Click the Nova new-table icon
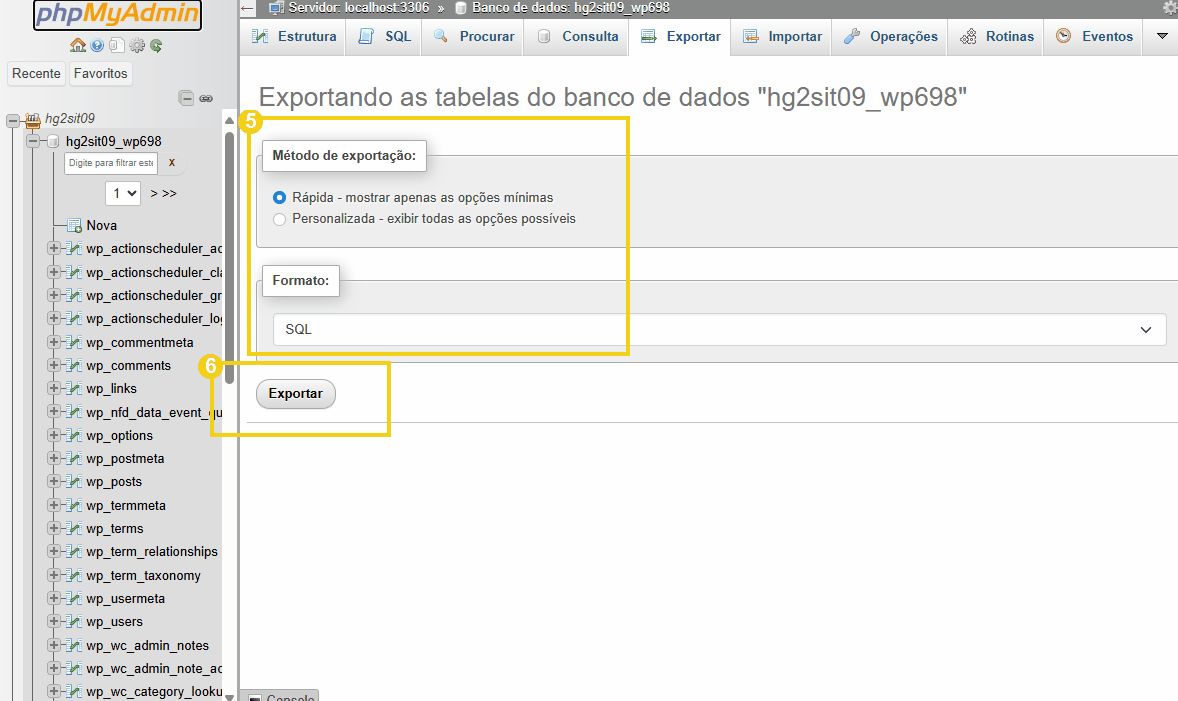The height and width of the screenshot is (701, 1178). click(x=74, y=225)
